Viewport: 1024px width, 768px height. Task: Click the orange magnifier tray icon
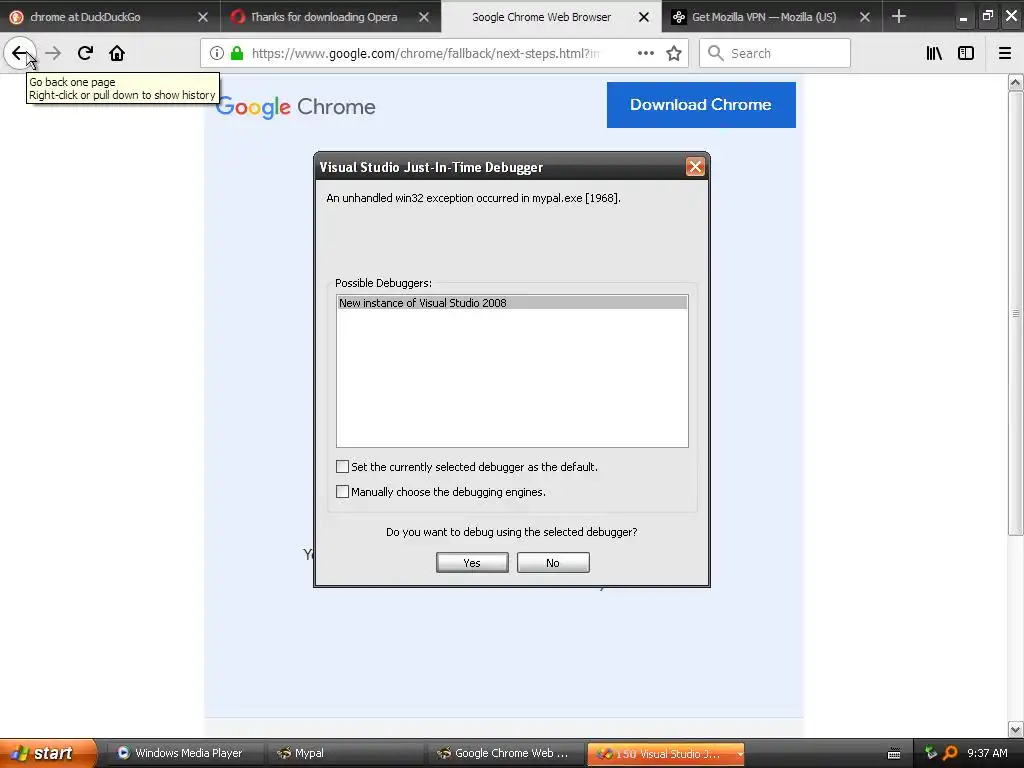pyautogui.click(x=950, y=753)
